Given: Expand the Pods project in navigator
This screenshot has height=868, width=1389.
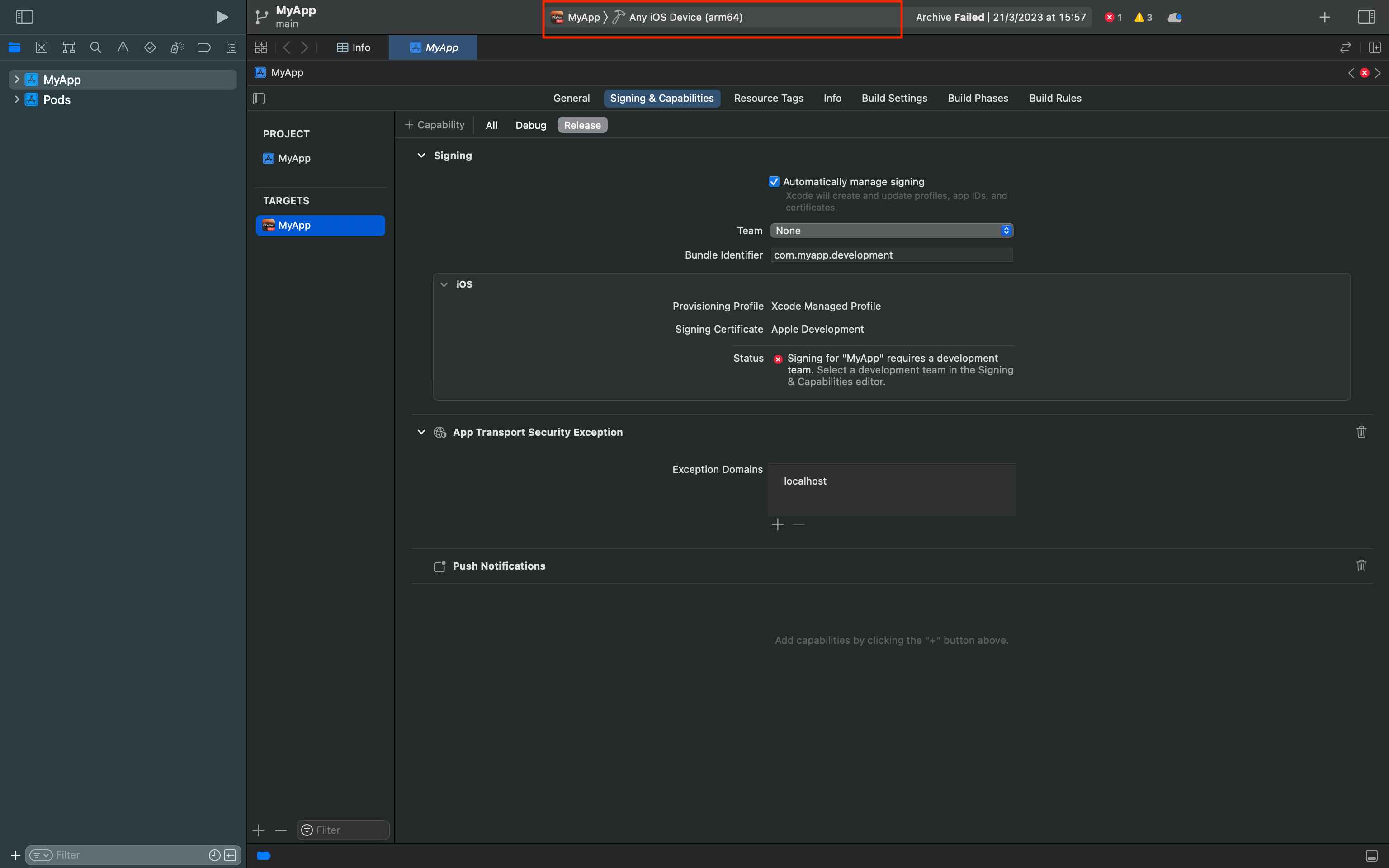Looking at the screenshot, I should click(17, 99).
